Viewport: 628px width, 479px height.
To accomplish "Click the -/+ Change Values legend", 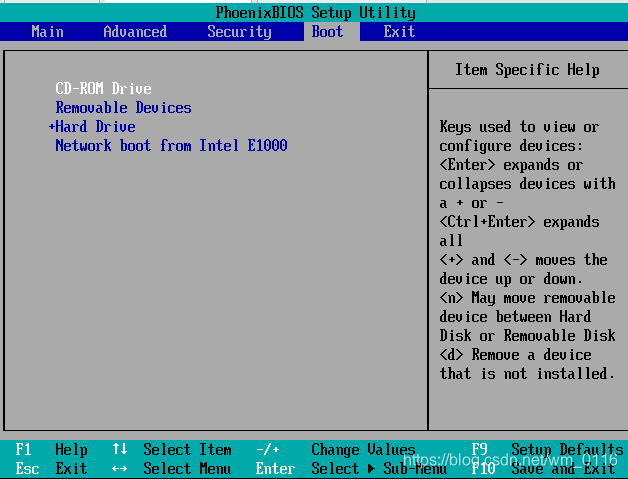I will coord(336,449).
